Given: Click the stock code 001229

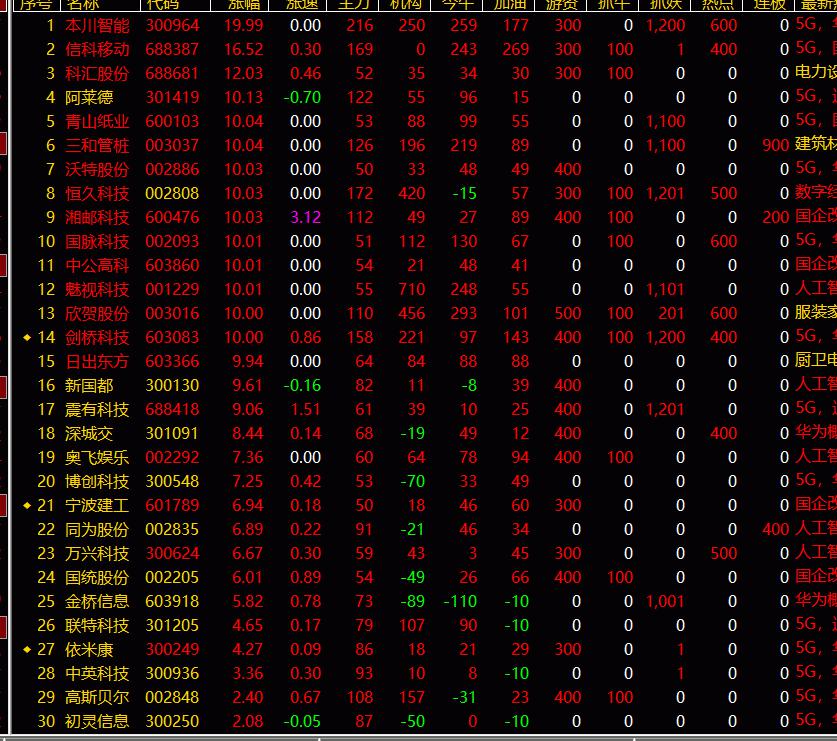Looking at the screenshot, I should point(172,289).
